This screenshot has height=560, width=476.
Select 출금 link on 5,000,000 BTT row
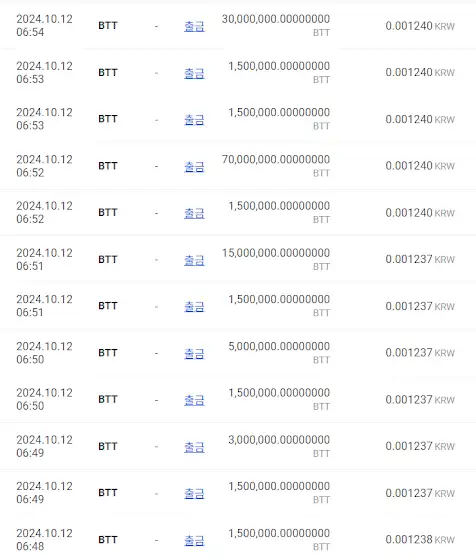(x=194, y=354)
